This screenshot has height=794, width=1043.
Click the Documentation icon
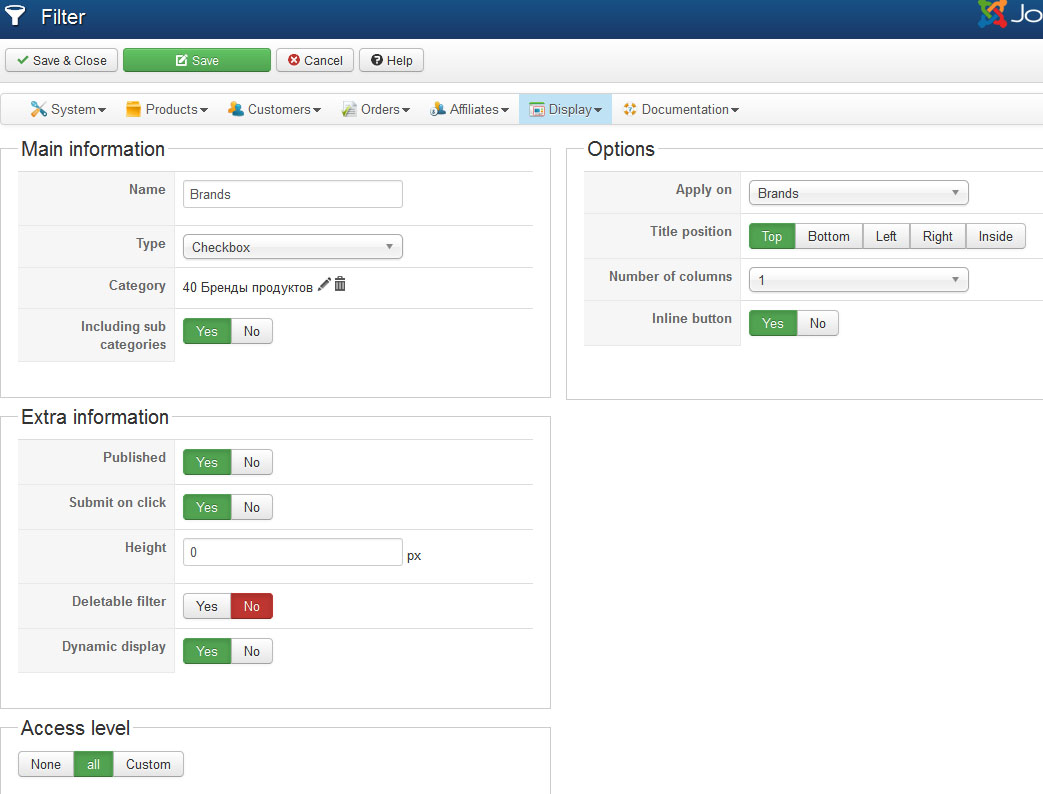pos(629,109)
